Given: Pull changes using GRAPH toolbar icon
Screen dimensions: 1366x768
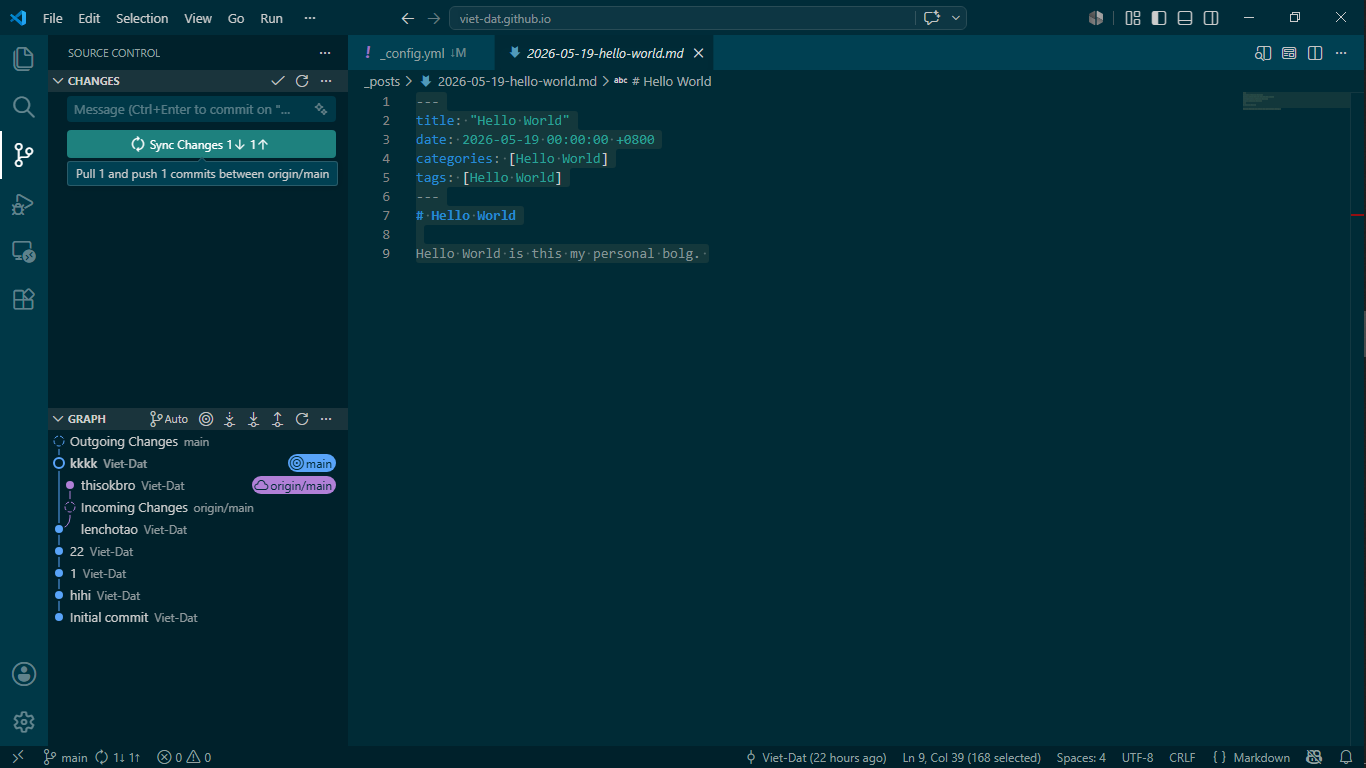Looking at the screenshot, I should [x=254, y=419].
